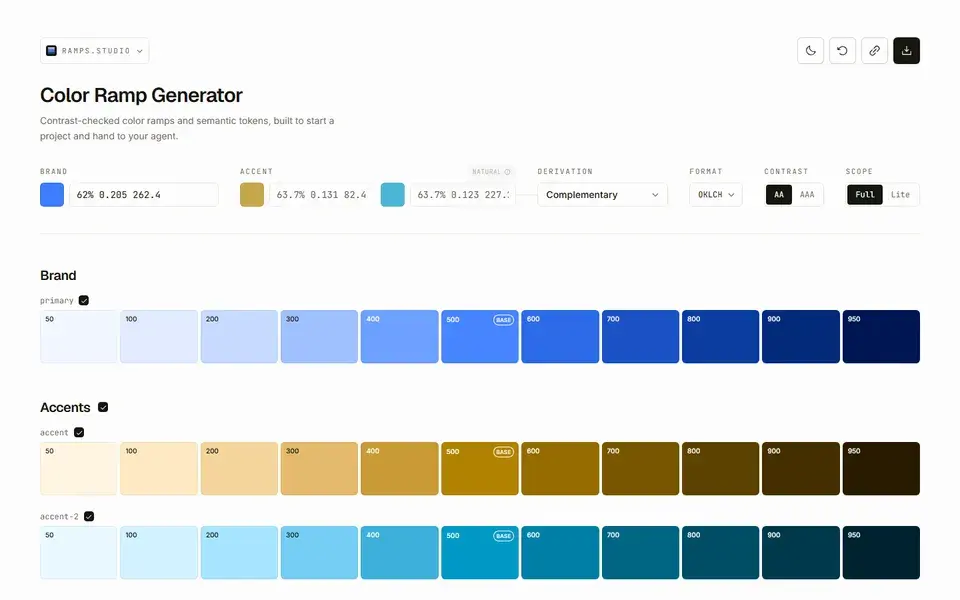Pick the accent 200 swatch
The width and height of the screenshot is (960, 600).
point(239,468)
